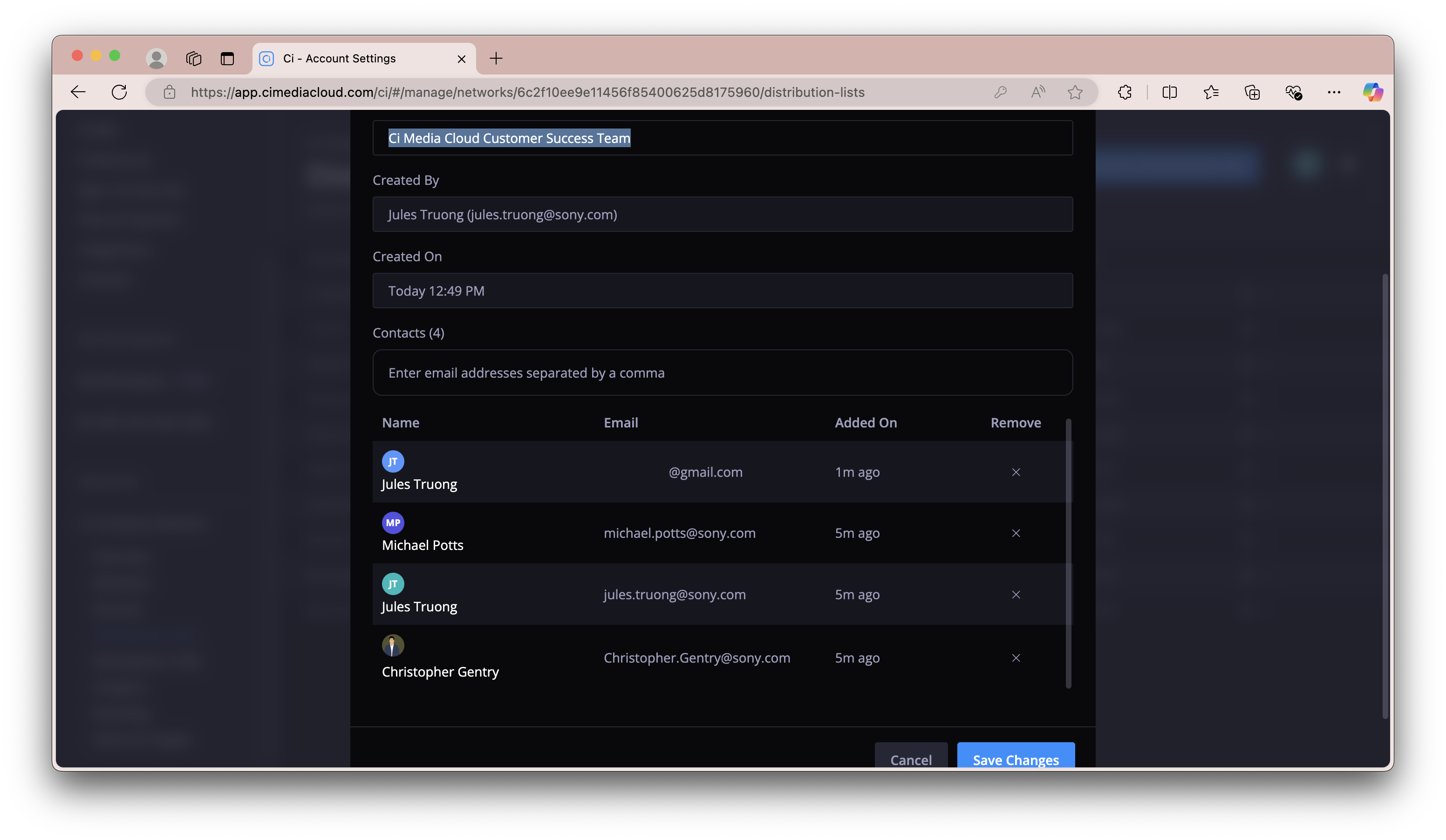The image size is (1446, 840).
Task: Click the list name field Ci Media Cloud Customer Success Team
Action: pos(723,138)
